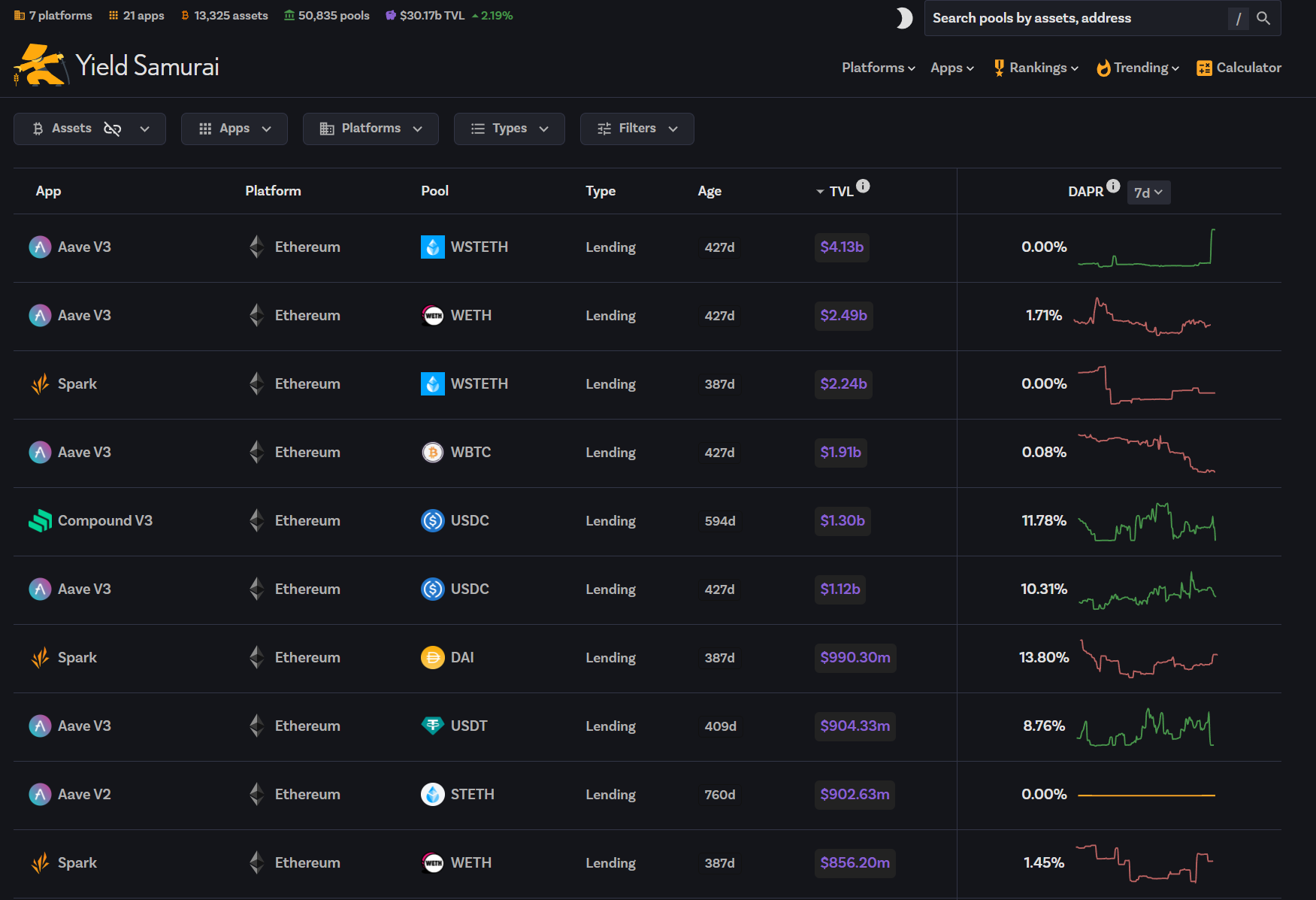Sort by the TVL column arrow
Screen dimensions: 1316x900
click(x=820, y=192)
